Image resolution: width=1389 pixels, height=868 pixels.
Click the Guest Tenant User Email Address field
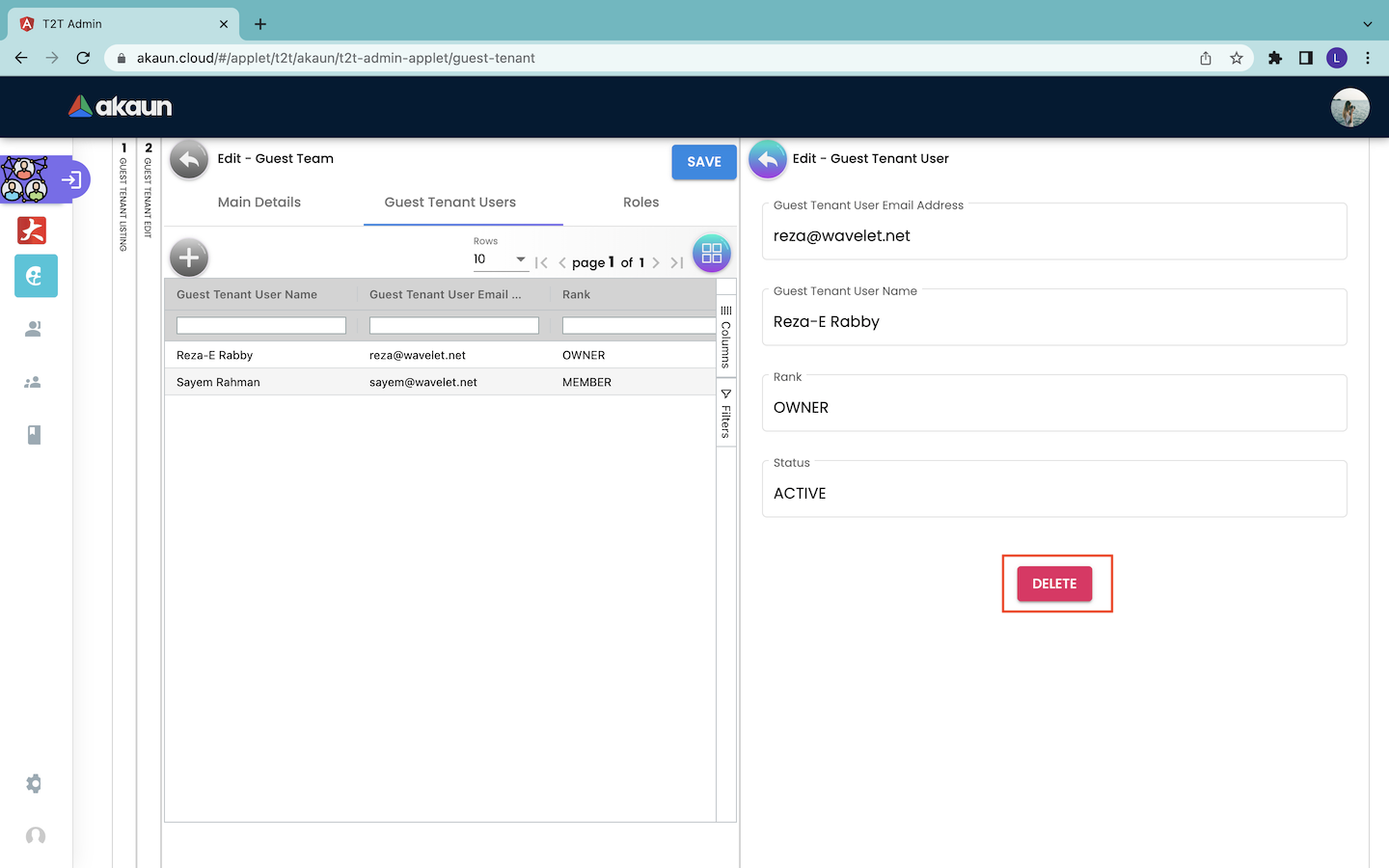1053,236
